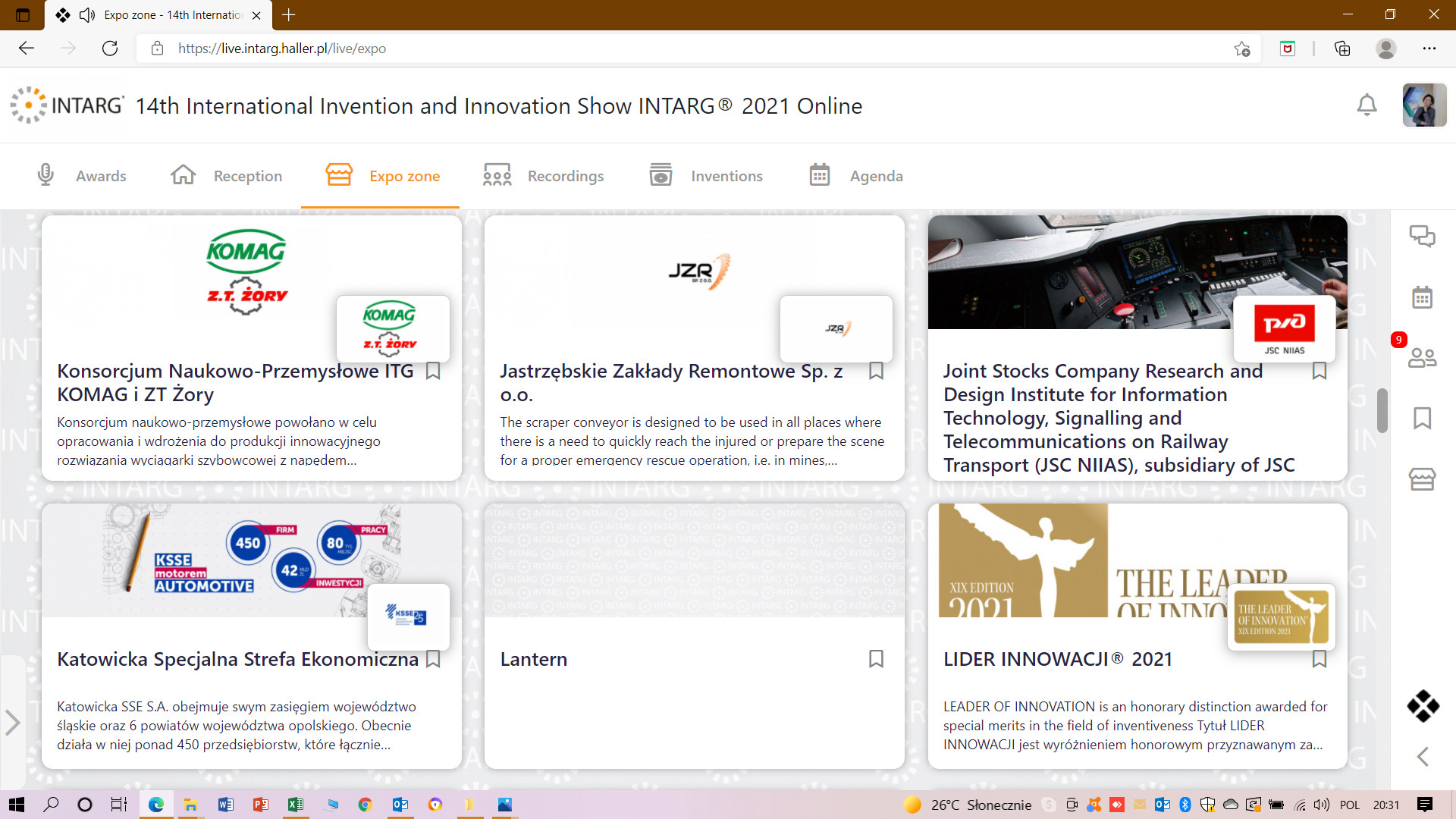
Task: Go back in browser history
Action: pyautogui.click(x=27, y=49)
